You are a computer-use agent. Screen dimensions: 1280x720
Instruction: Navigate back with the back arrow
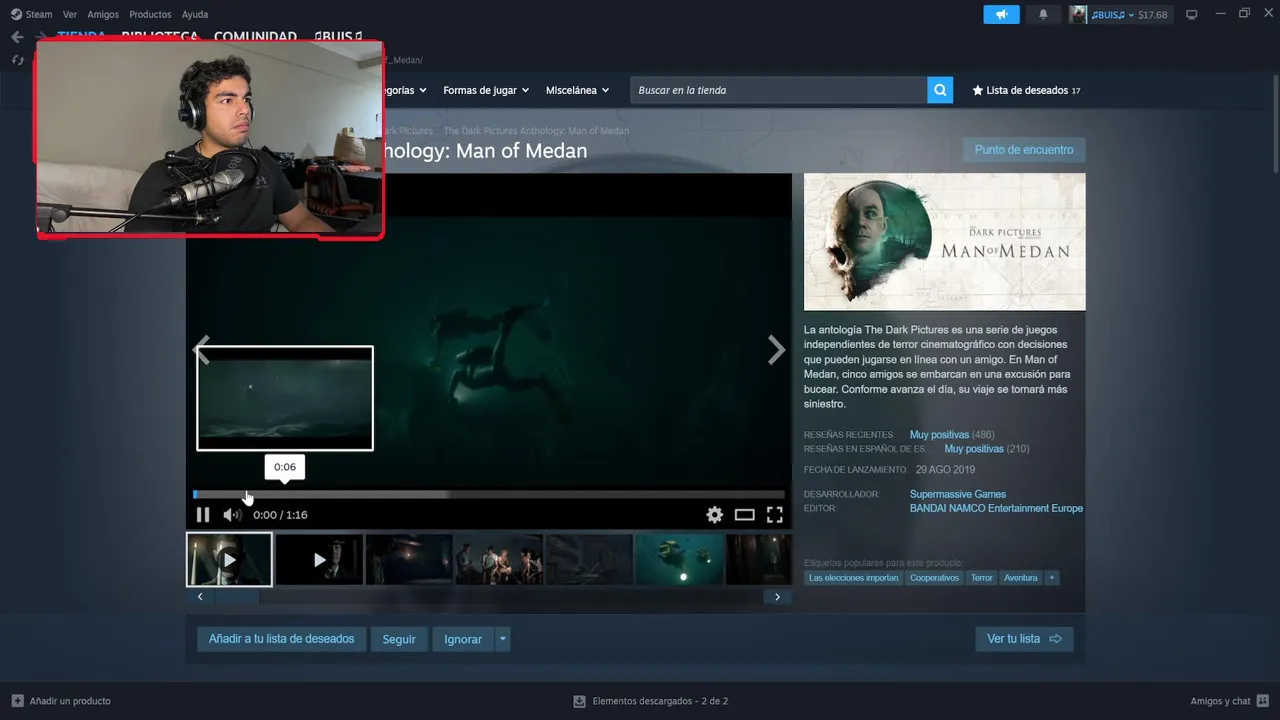pos(17,37)
